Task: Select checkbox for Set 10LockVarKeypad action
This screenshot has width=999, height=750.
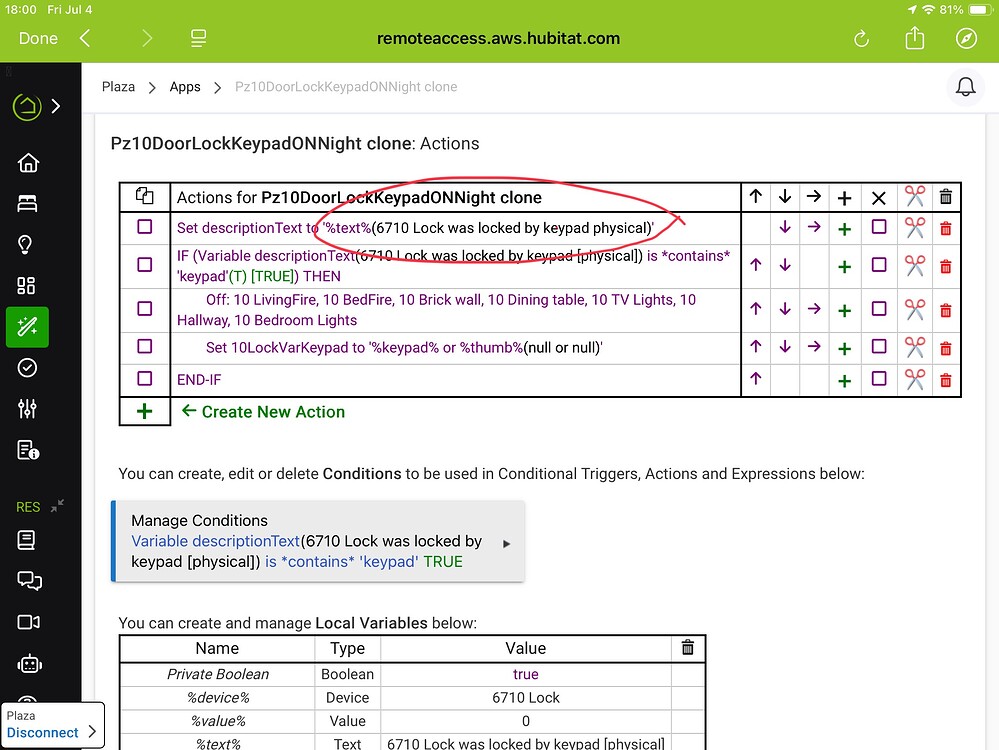Action: pyautogui.click(x=145, y=346)
